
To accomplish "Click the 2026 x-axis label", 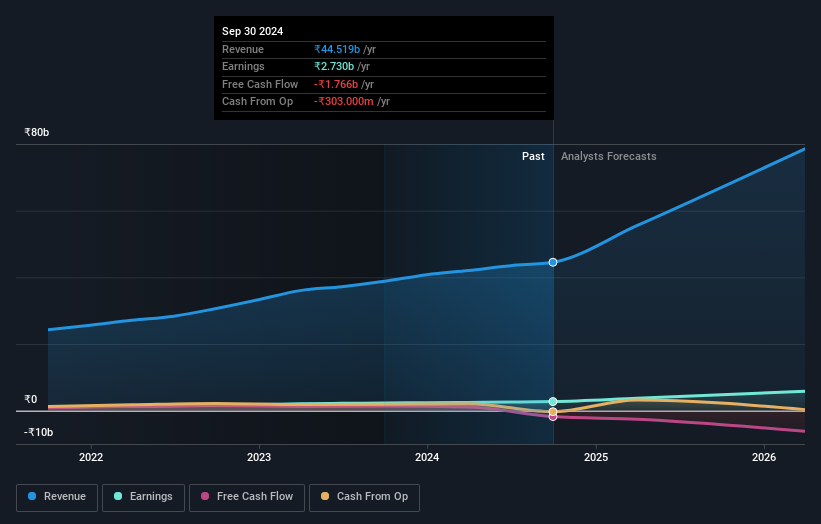I will coord(764,457).
